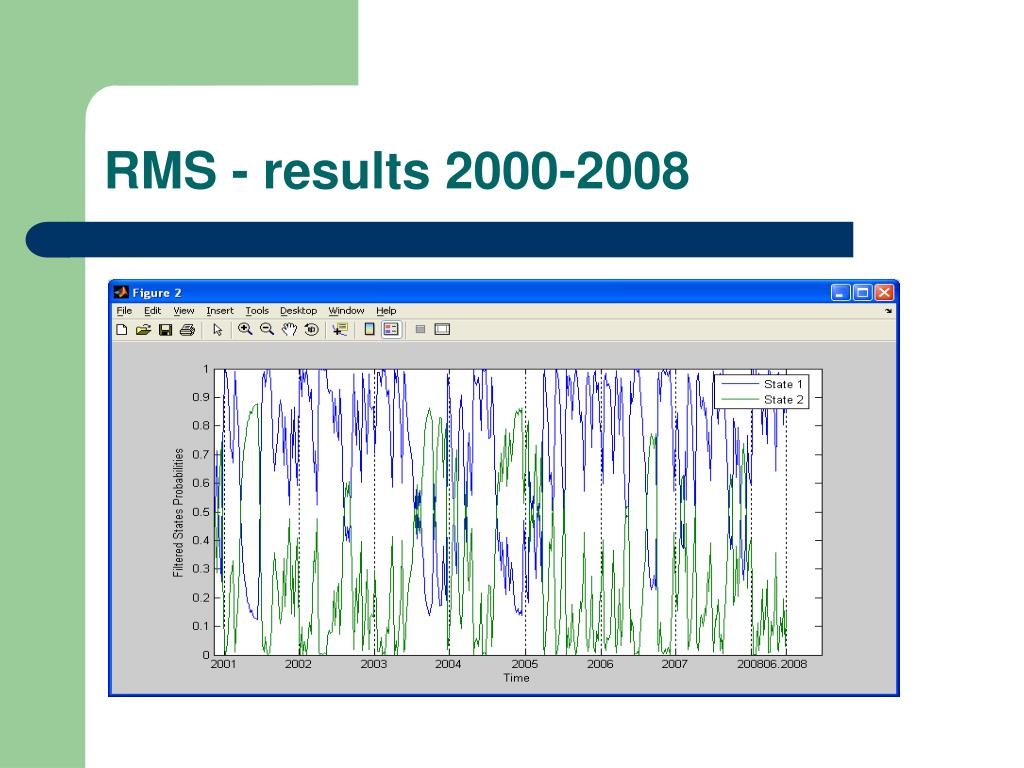Click the Hide Plot Tools icon
The height and width of the screenshot is (768, 1024).
pyautogui.click(x=420, y=329)
